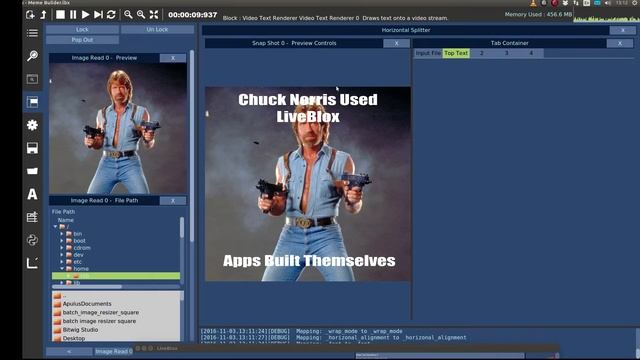Close the Horizontal Splitter panel
Screen dimensions: 640x360
point(623,30)
